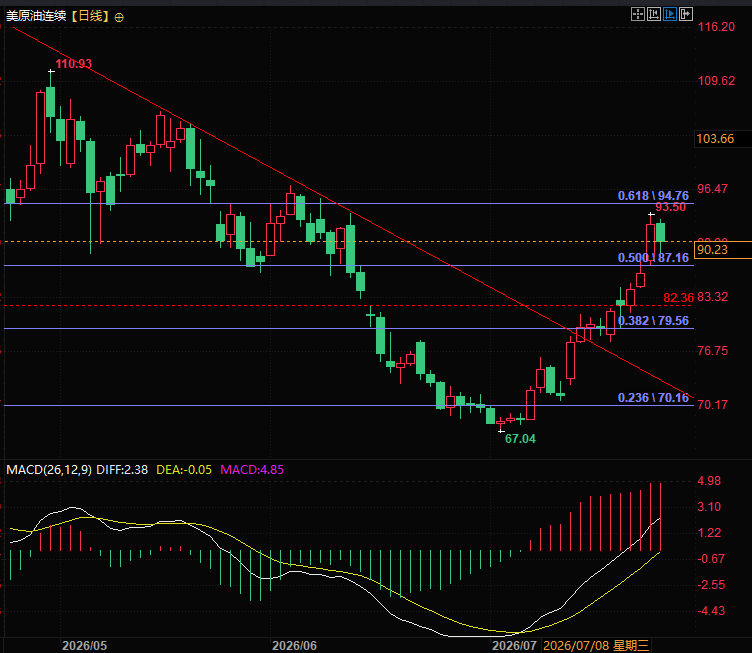Click the DIFF:2.38 indicator value
The height and width of the screenshot is (653, 752).
(x=122, y=470)
